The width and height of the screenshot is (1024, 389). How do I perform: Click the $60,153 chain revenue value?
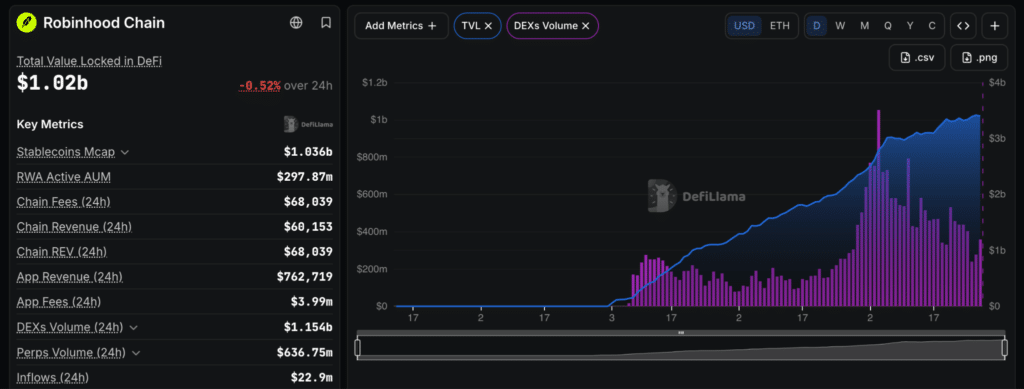[308, 226]
